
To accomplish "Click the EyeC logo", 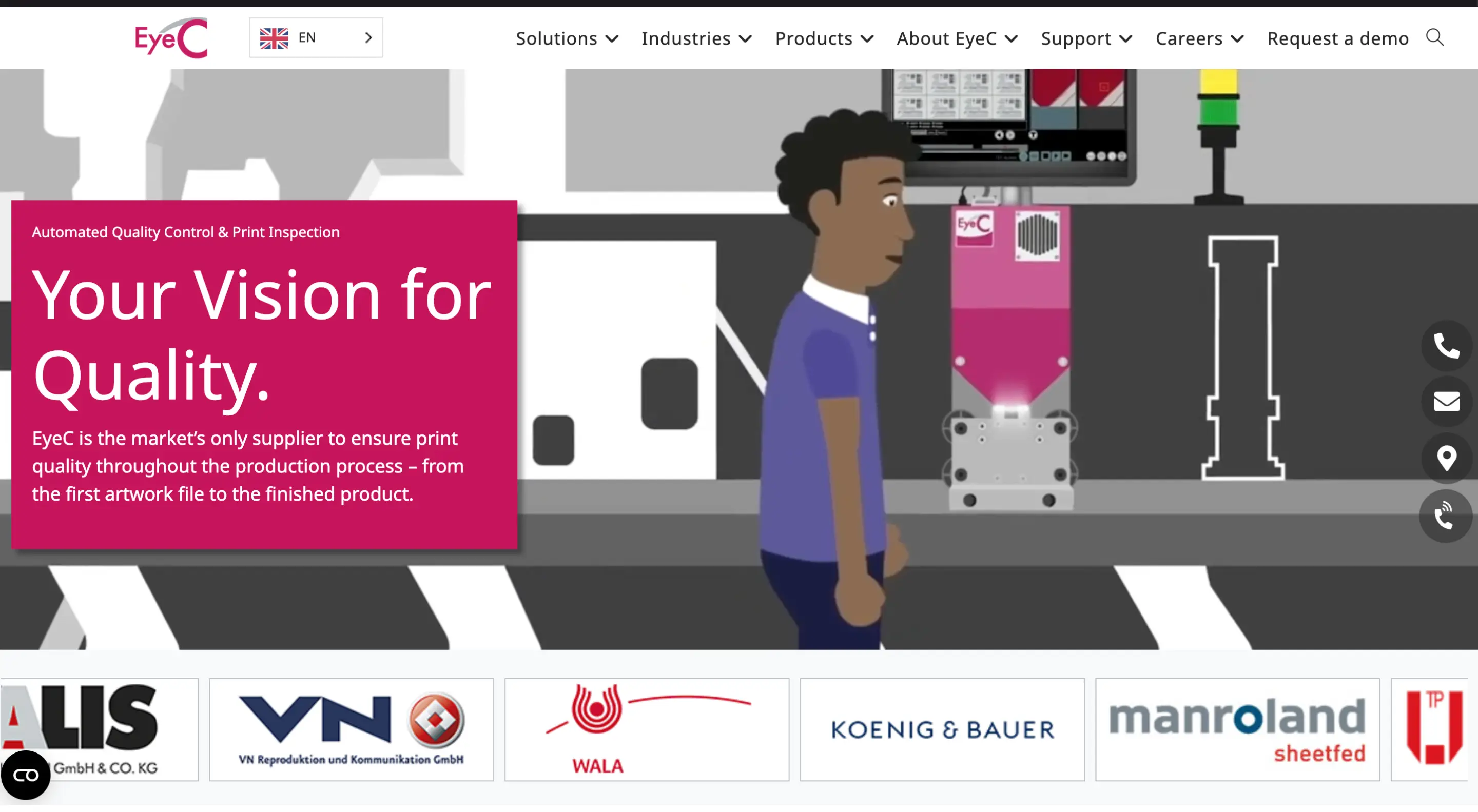I will tap(171, 38).
